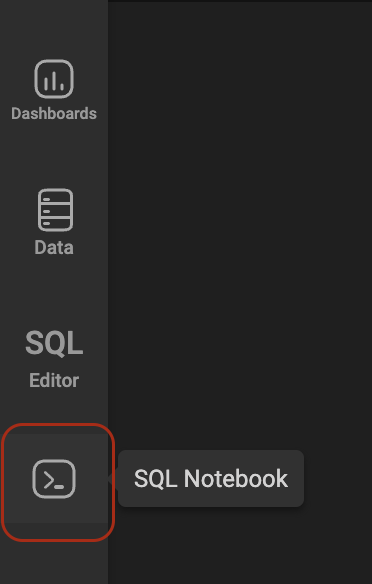
Task: Click the word Notebook in the tooltip
Action: click(236, 479)
